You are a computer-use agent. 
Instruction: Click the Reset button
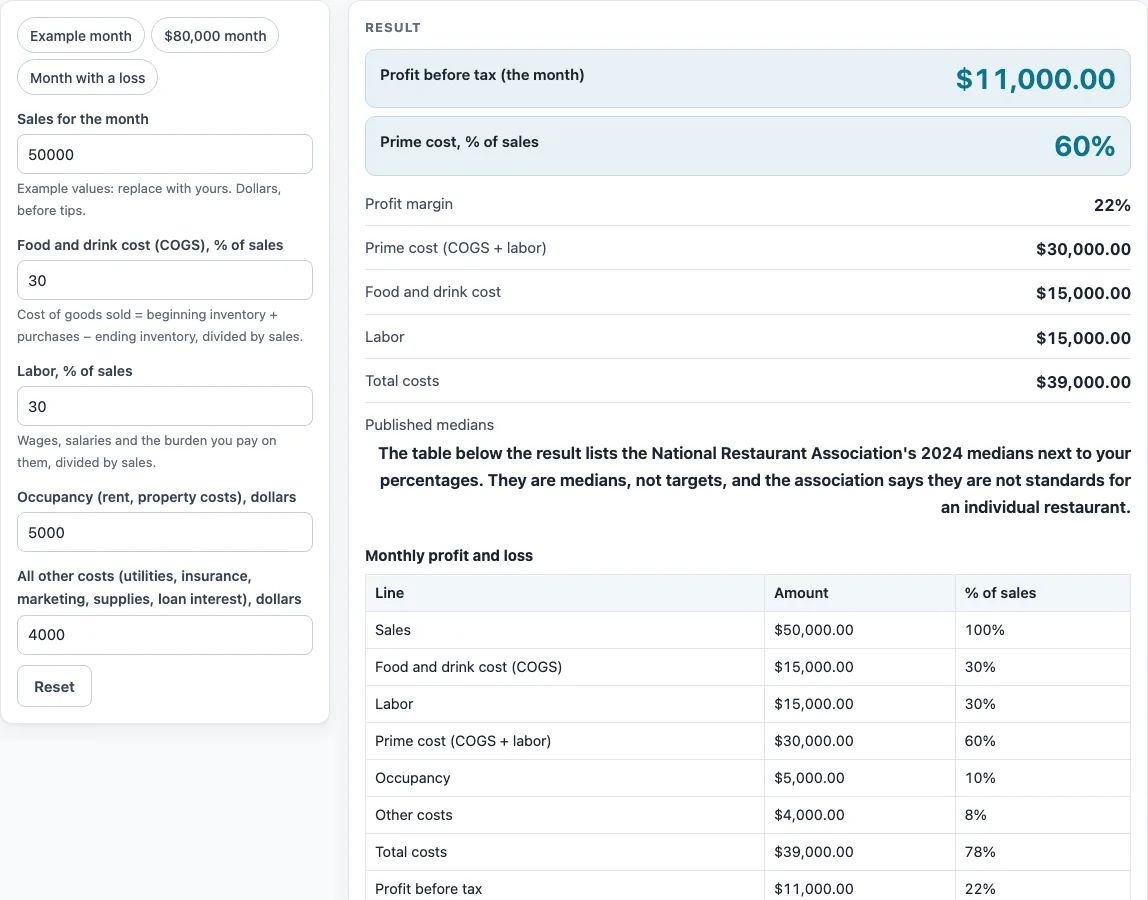click(x=54, y=686)
